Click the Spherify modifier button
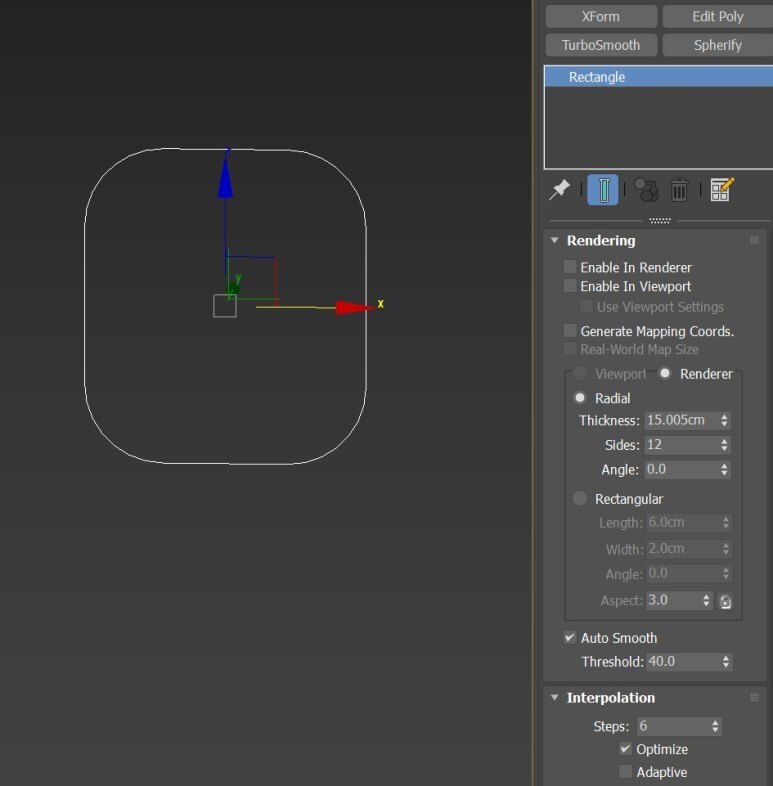The width and height of the screenshot is (773, 786). (x=718, y=45)
